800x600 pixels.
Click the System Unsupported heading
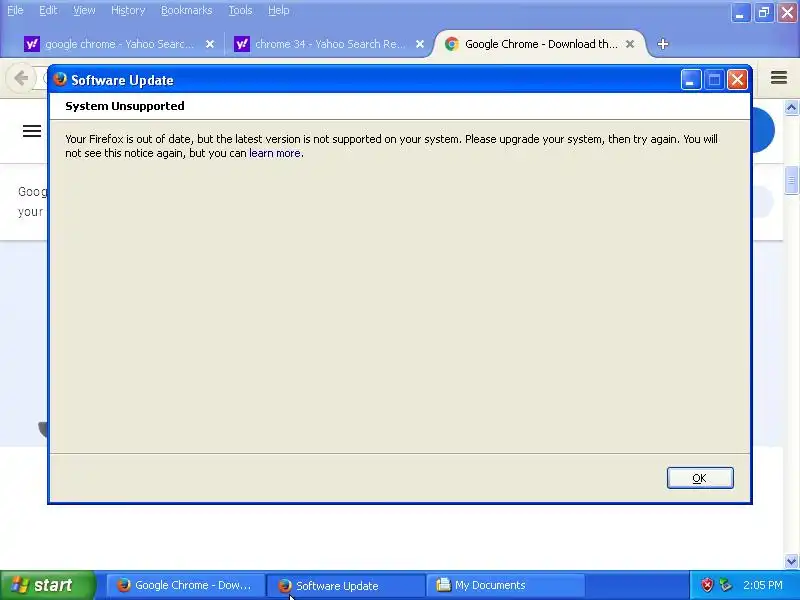[124, 106]
